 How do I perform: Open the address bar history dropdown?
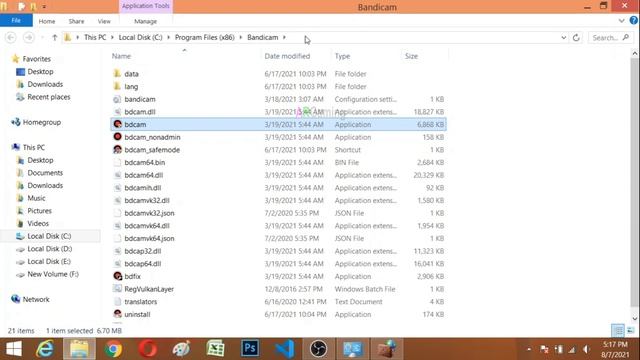pyautogui.click(x=563, y=38)
